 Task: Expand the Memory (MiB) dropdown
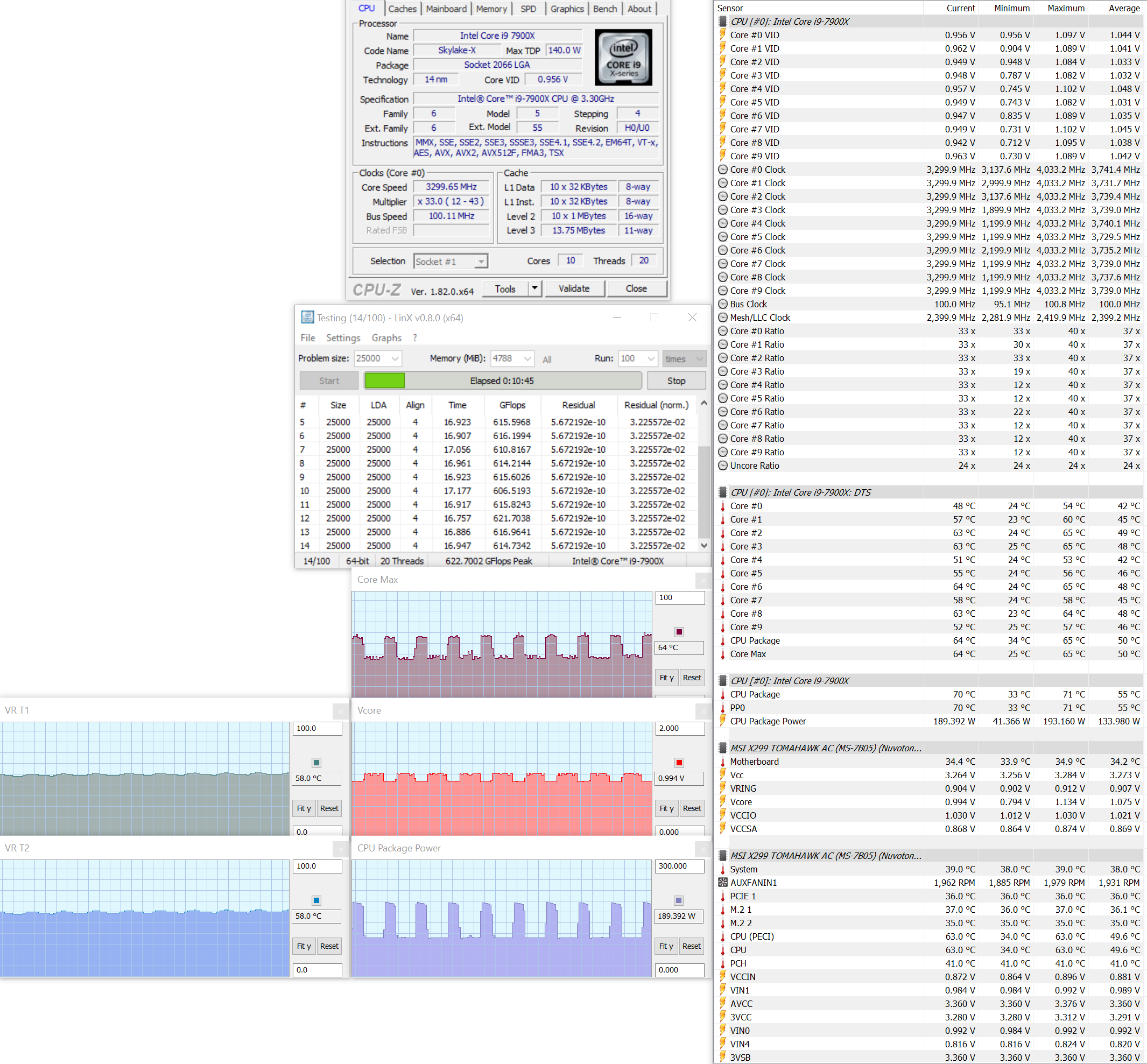[x=527, y=358]
